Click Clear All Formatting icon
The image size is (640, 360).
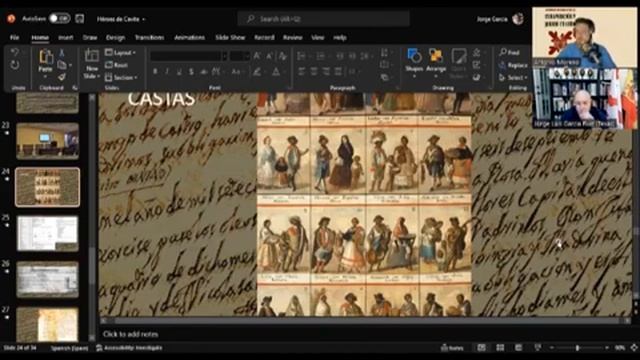point(282,56)
